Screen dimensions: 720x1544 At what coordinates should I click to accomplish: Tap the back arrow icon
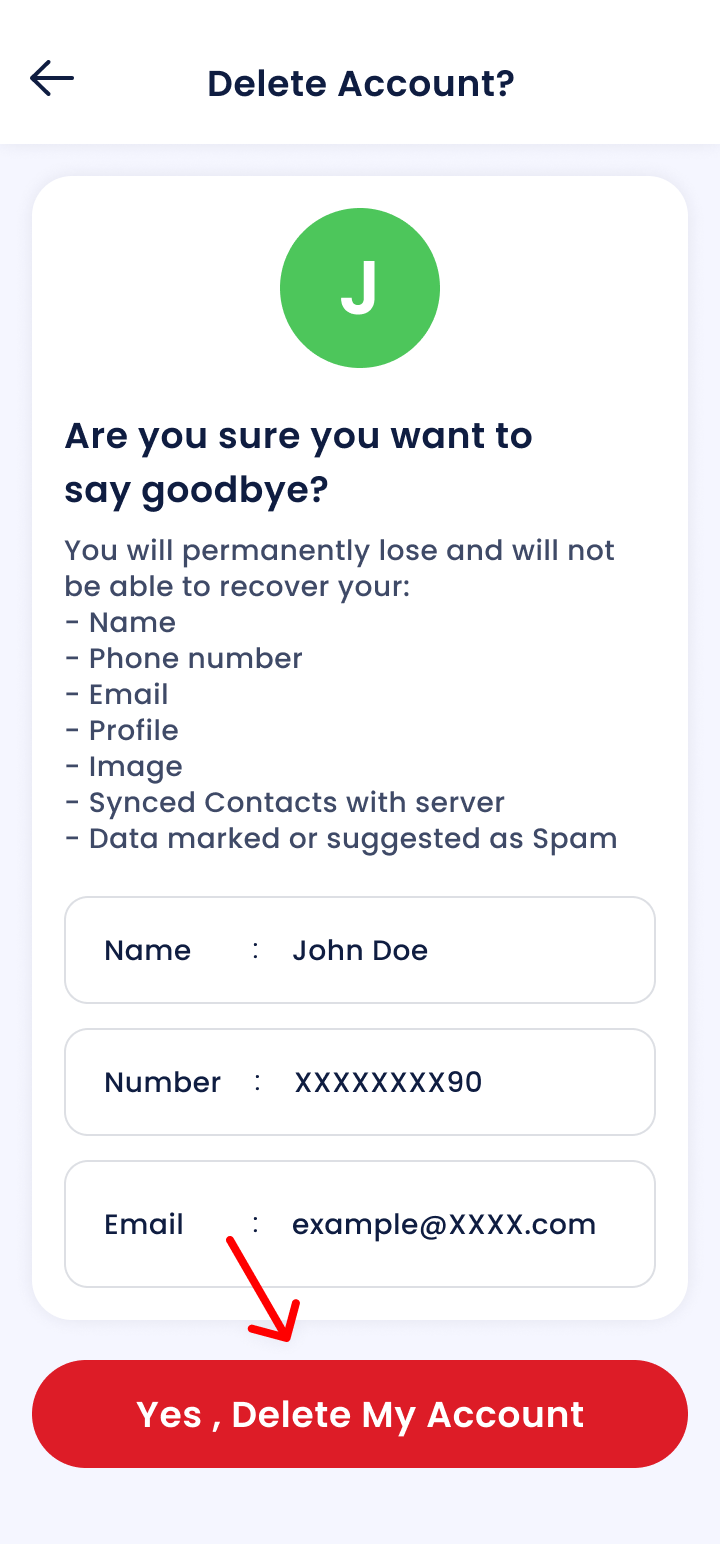point(52,78)
